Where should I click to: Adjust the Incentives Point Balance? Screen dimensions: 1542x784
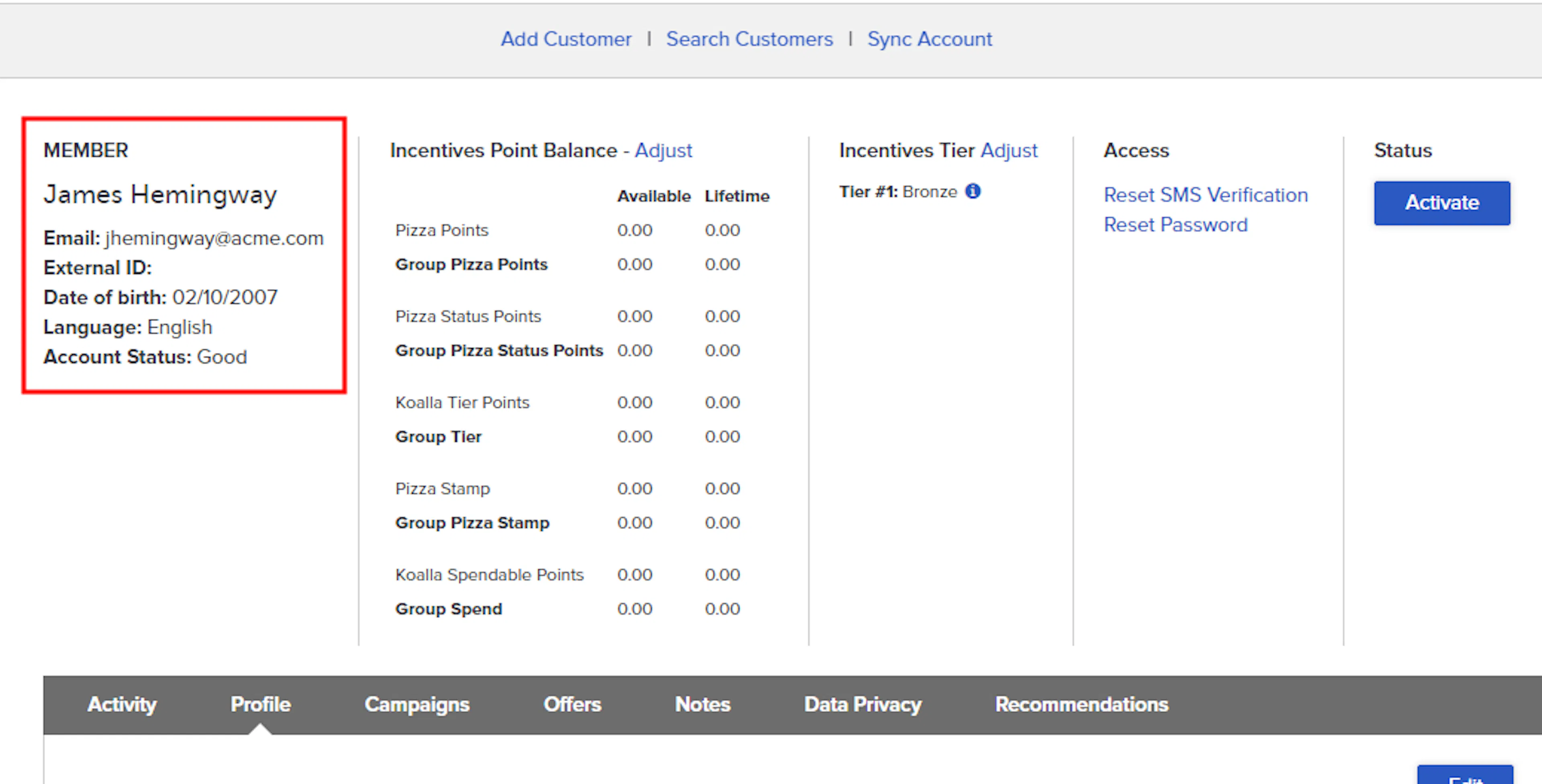tap(663, 150)
